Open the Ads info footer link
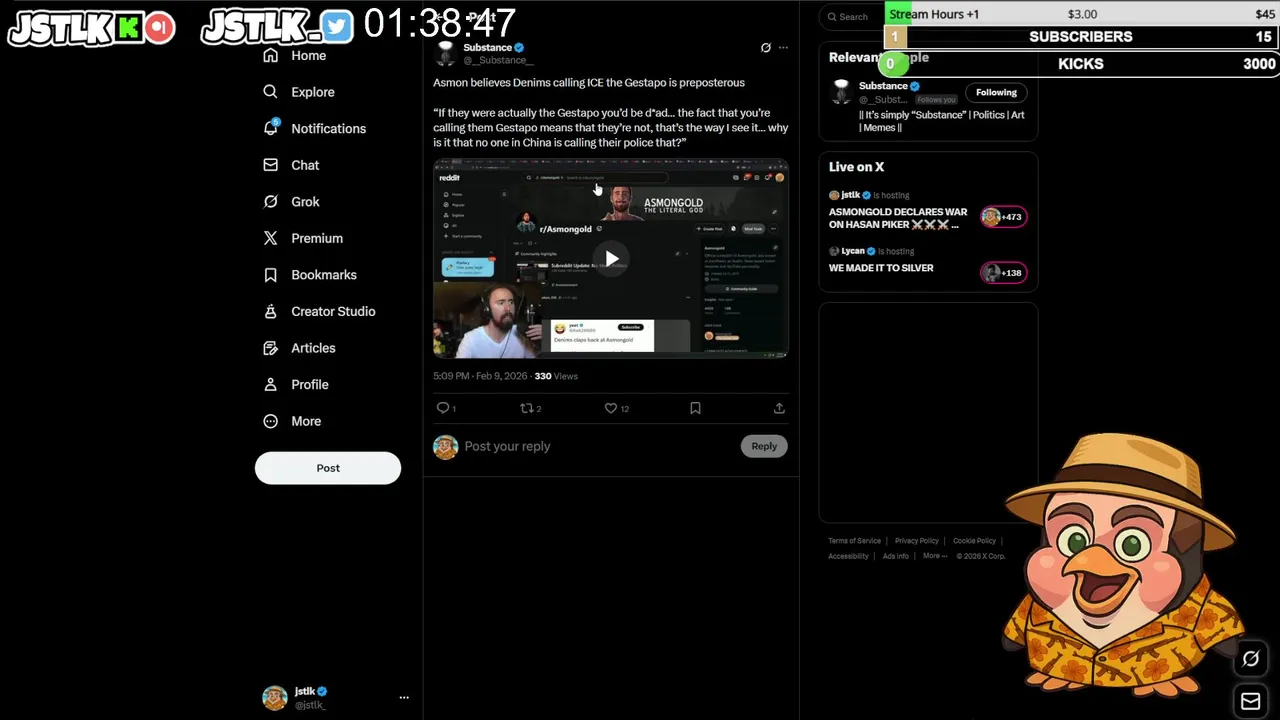1280x720 pixels. coord(896,556)
